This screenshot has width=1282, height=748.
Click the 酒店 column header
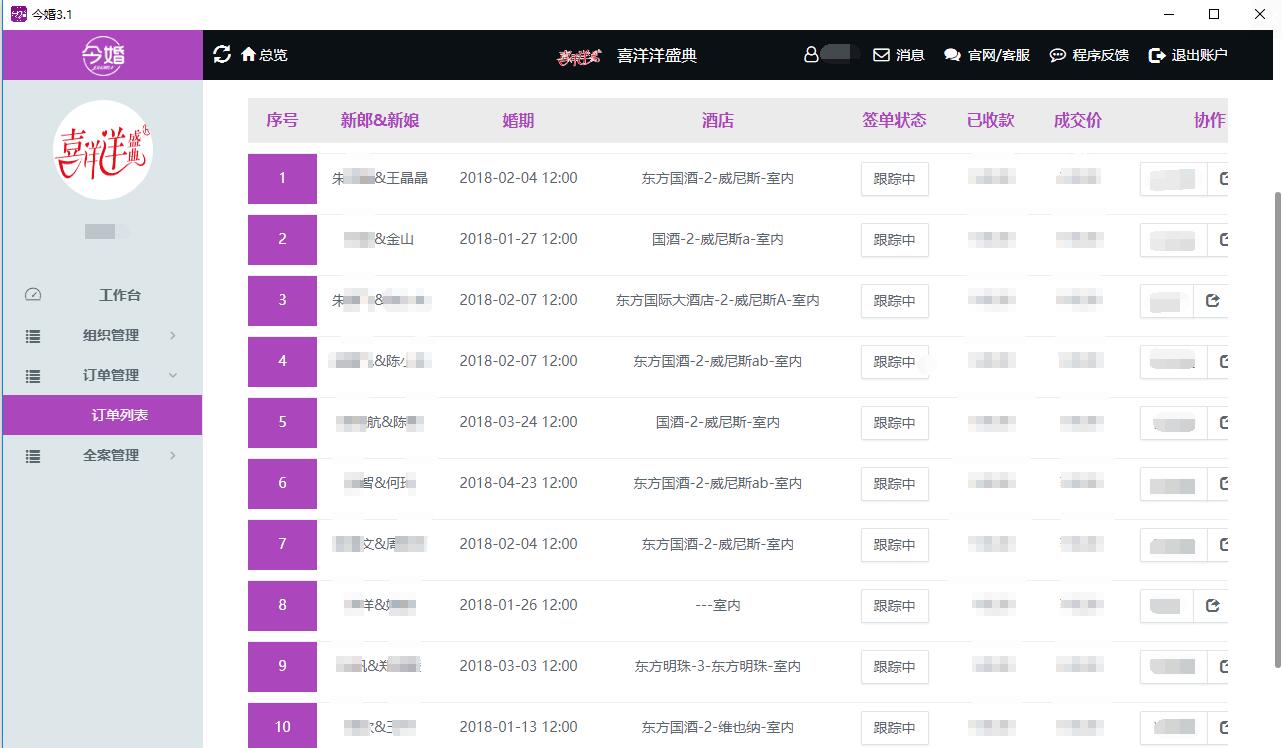(x=718, y=120)
